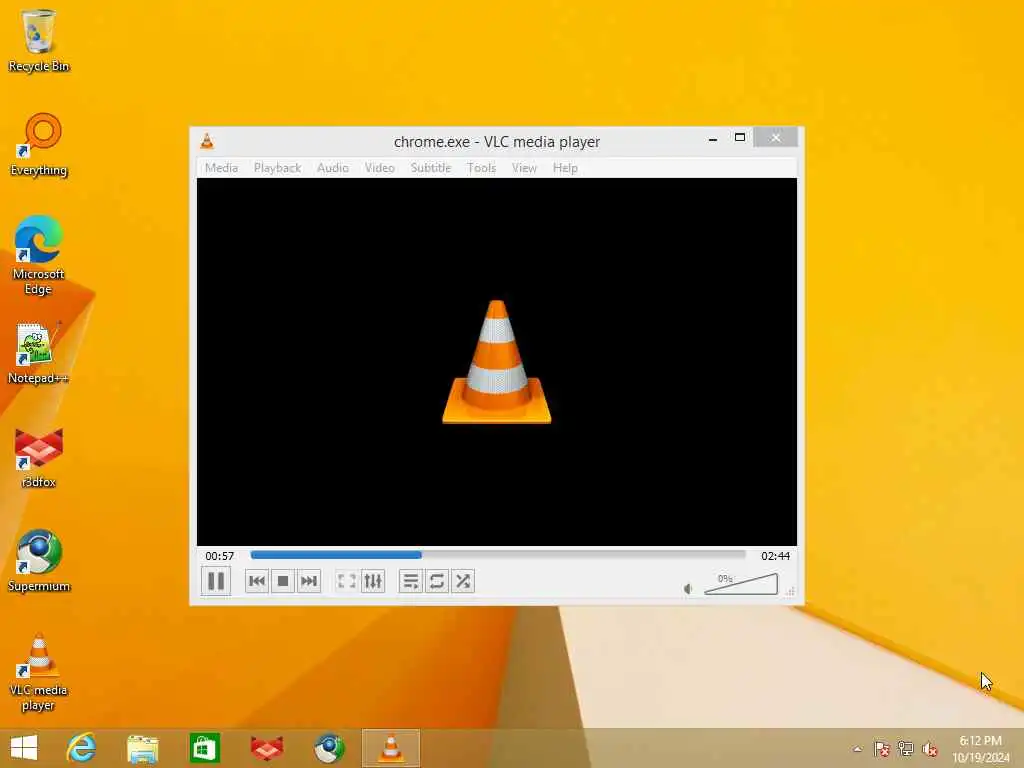This screenshot has width=1024, height=768.
Task: Open taskbar clock showing 6:12 PM
Action: (x=980, y=748)
